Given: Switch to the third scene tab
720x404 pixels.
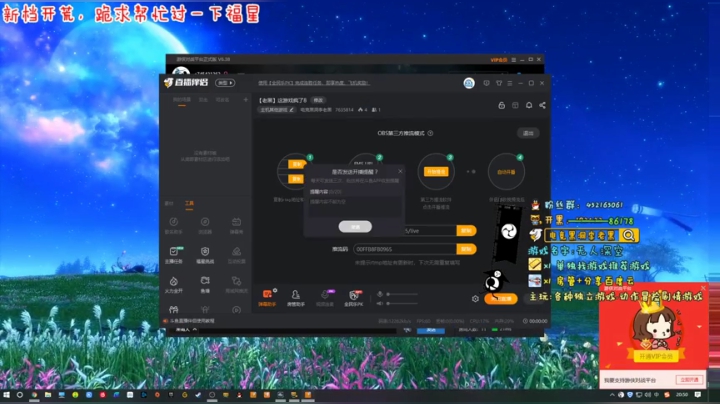Looking at the screenshot, I should (223, 100).
